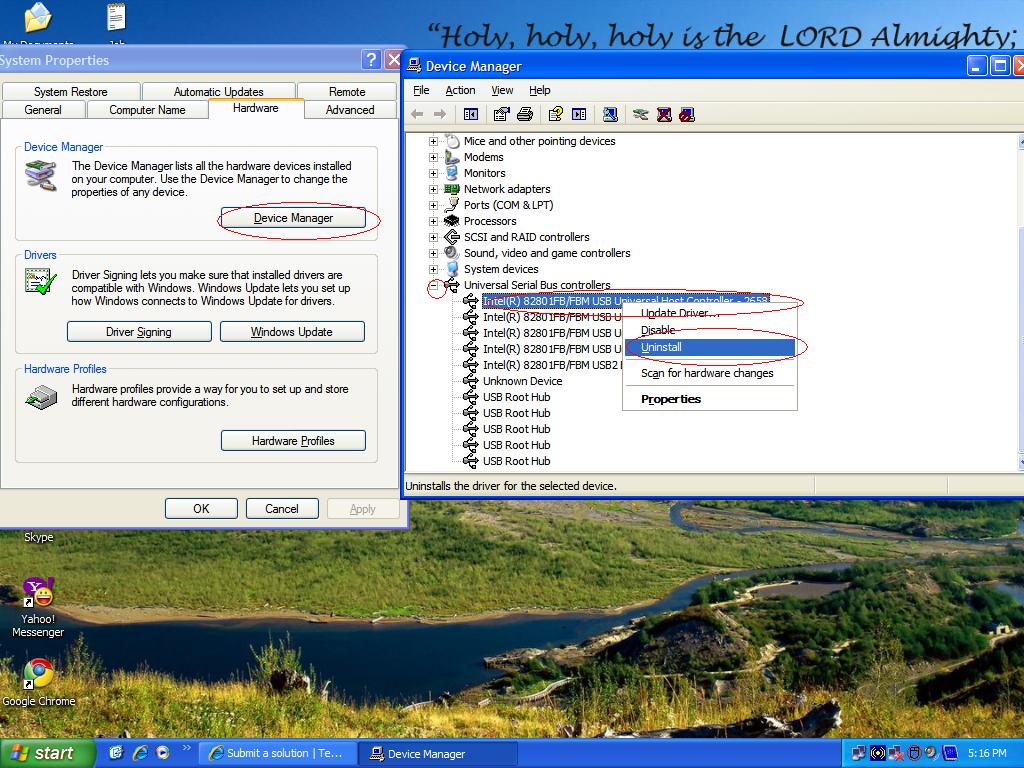Switch to the Advanced tab in System Properties
Viewport: 1024px width, 768px height.
(350, 110)
